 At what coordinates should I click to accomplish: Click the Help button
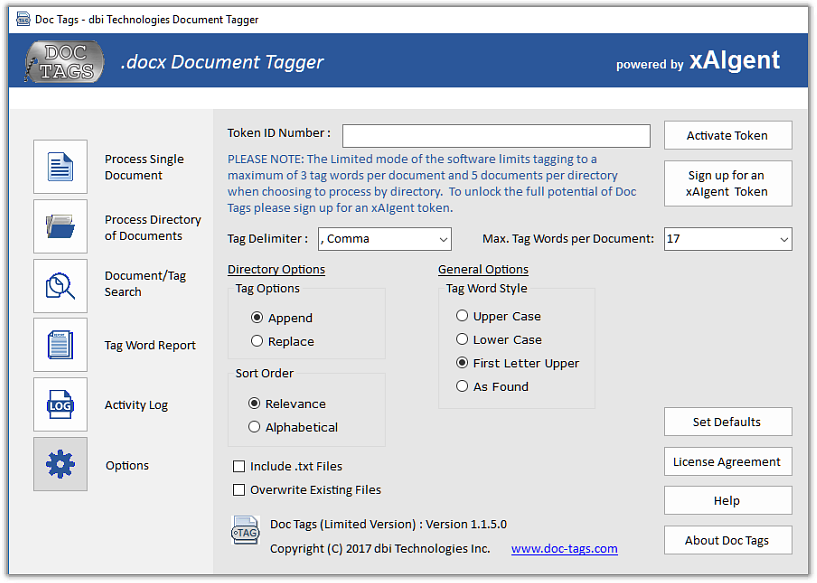coord(728,501)
